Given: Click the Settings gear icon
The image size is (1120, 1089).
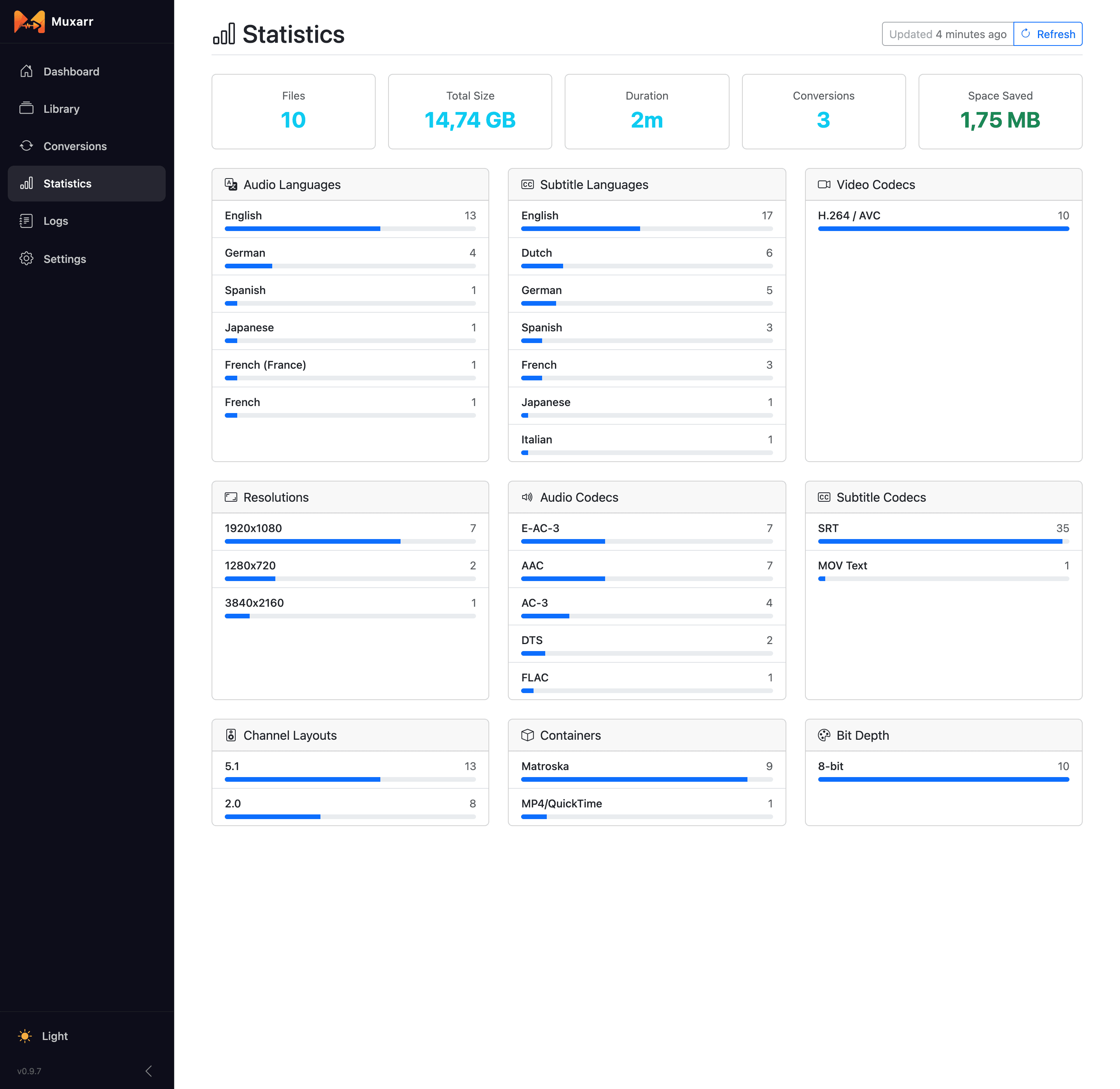Looking at the screenshot, I should pyautogui.click(x=26, y=259).
